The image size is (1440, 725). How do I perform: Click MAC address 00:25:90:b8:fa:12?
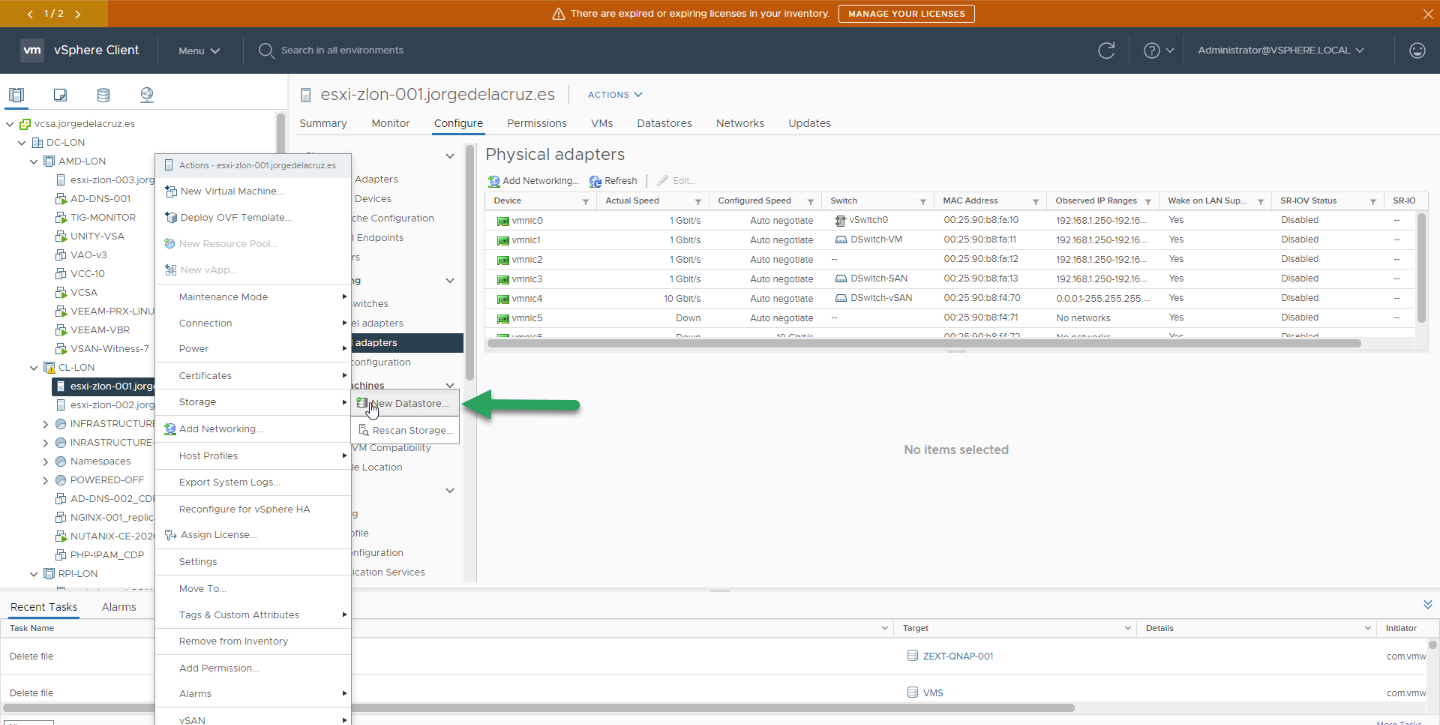(x=980, y=259)
